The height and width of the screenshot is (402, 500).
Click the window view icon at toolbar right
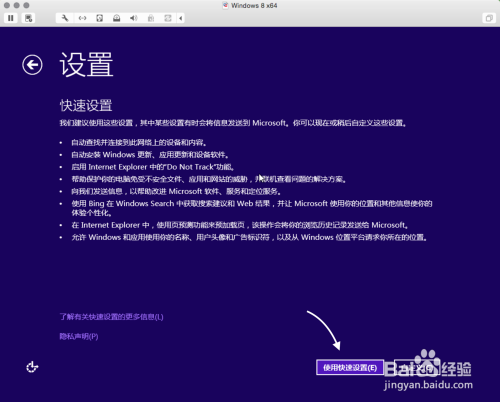coord(489,18)
